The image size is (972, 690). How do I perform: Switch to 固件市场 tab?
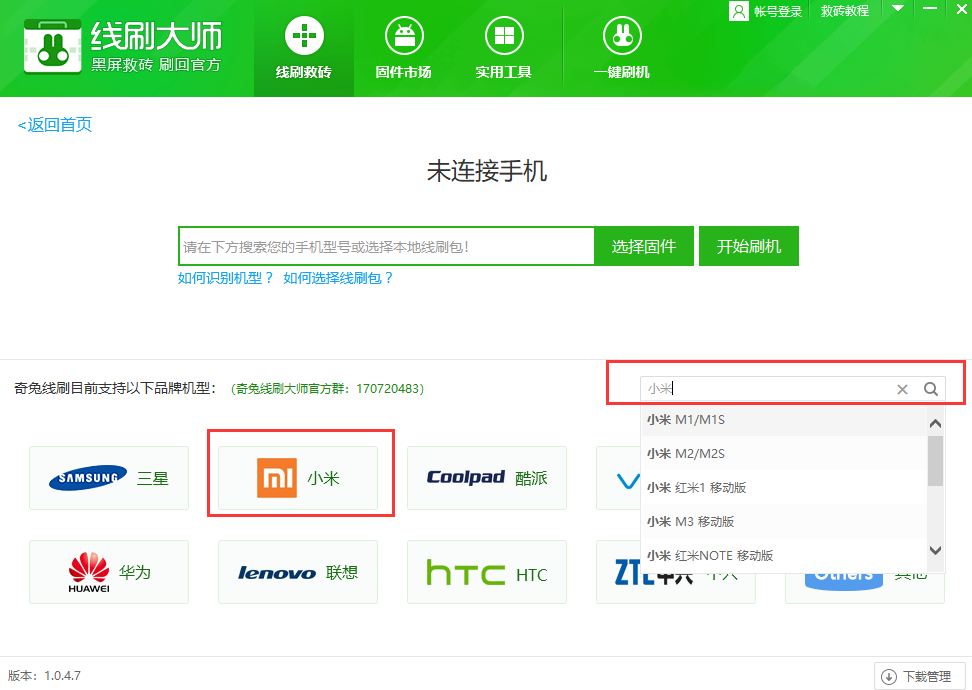click(404, 48)
